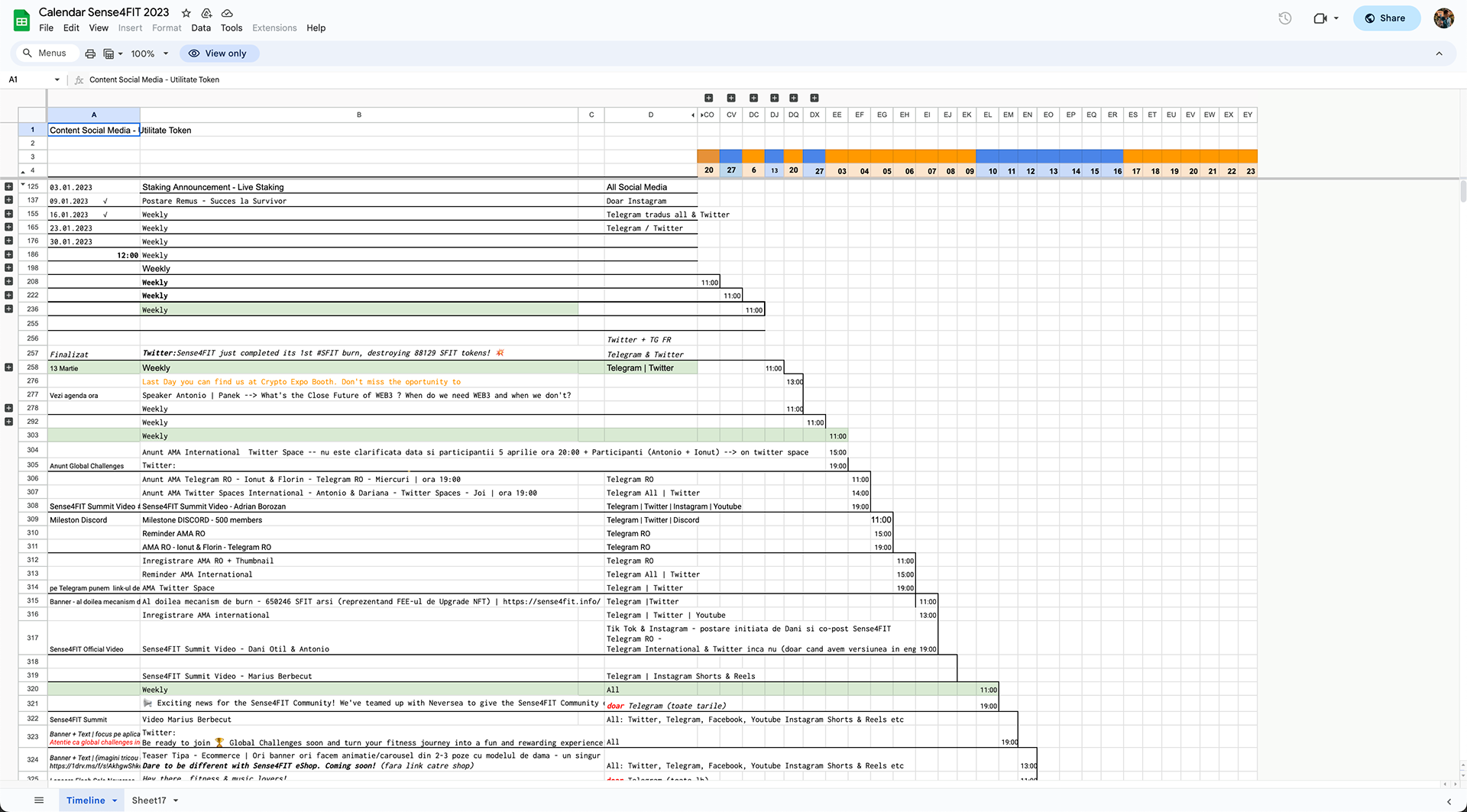Open the Help menu
Screen dimensions: 1467x812
(x=316, y=28)
